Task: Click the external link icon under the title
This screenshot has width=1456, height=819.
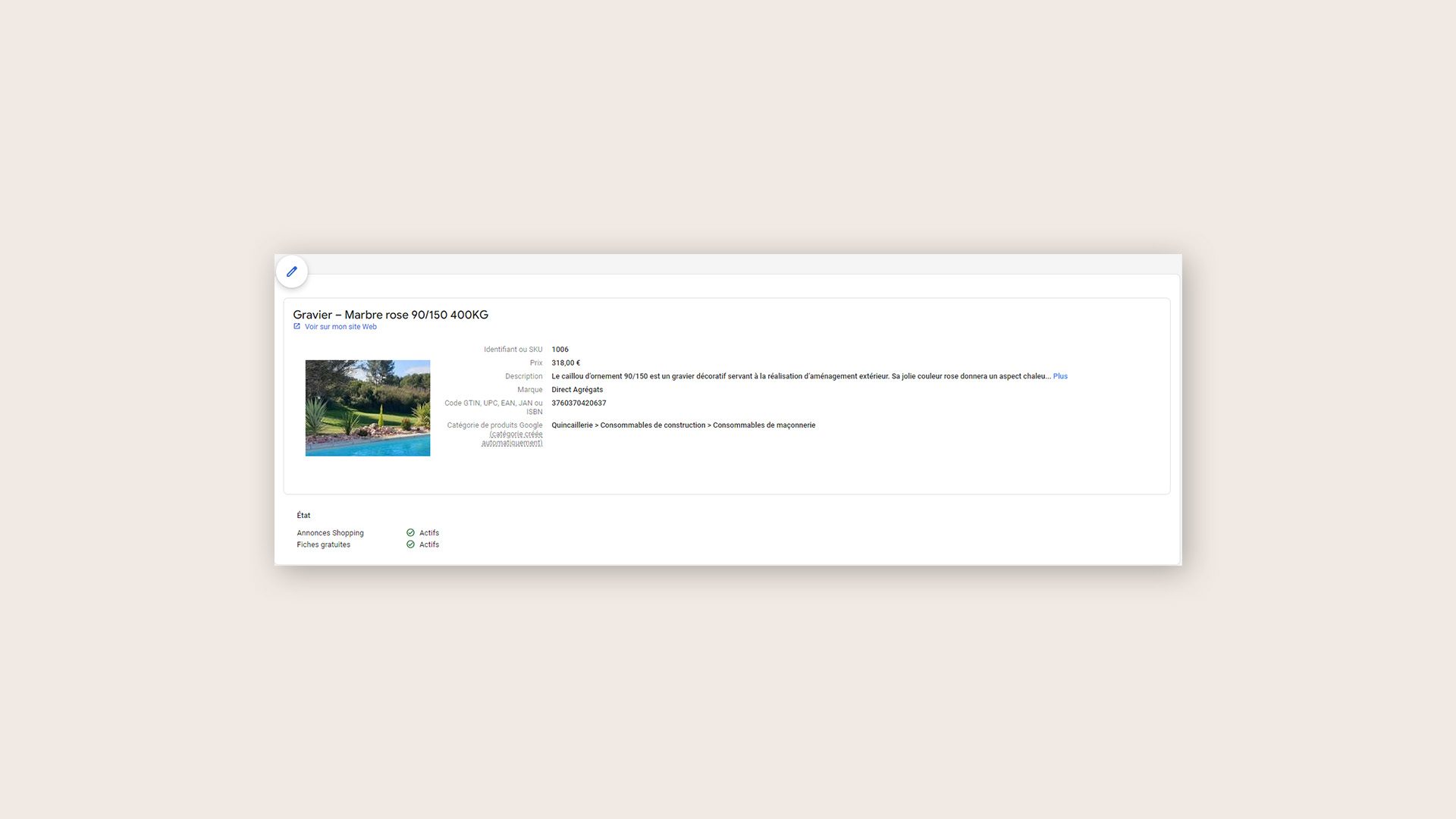Action: point(297,326)
